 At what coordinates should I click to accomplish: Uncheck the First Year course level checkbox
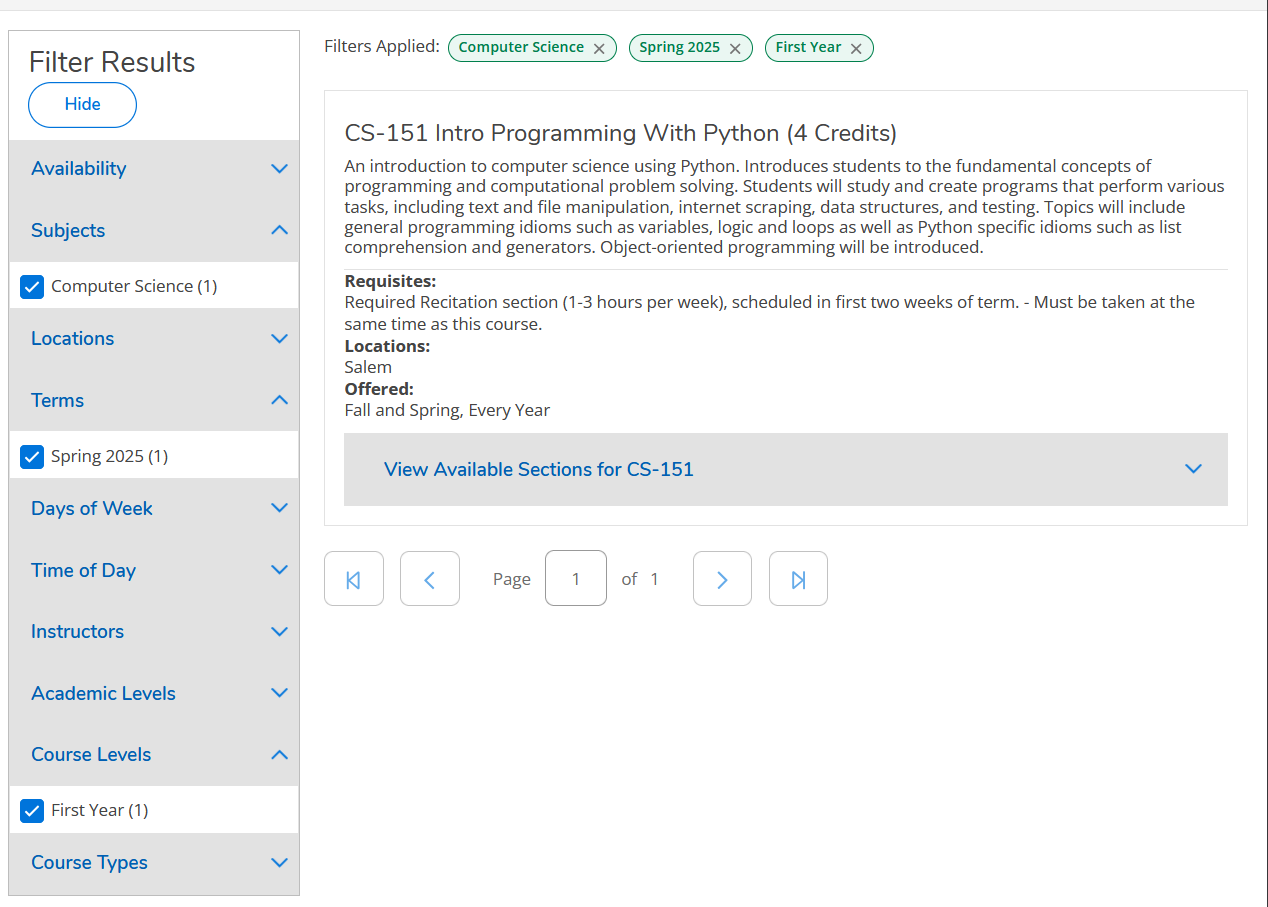pyautogui.click(x=33, y=811)
